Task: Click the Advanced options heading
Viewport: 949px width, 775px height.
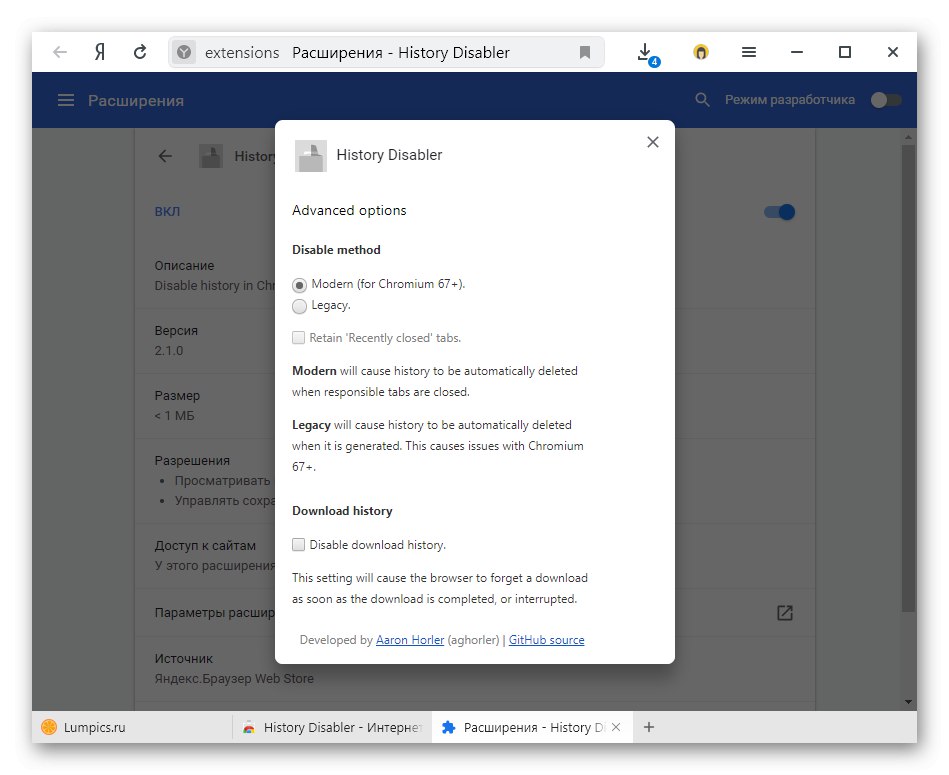Action: (349, 211)
